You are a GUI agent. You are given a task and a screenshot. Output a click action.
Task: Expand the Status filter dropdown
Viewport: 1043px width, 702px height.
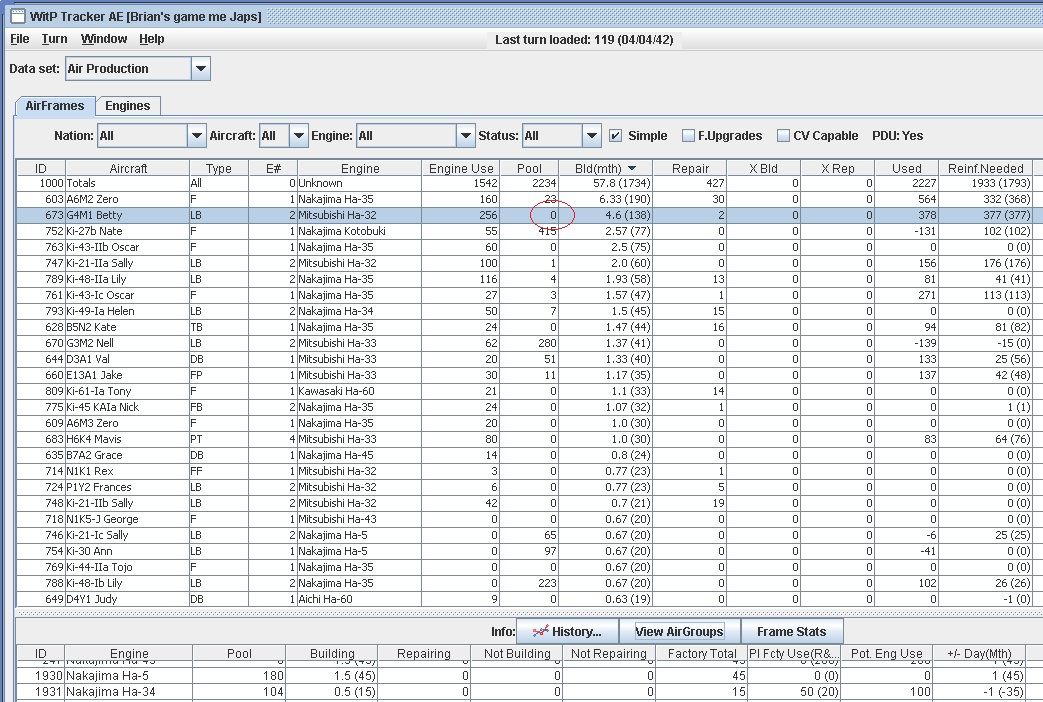click(591, 136)
